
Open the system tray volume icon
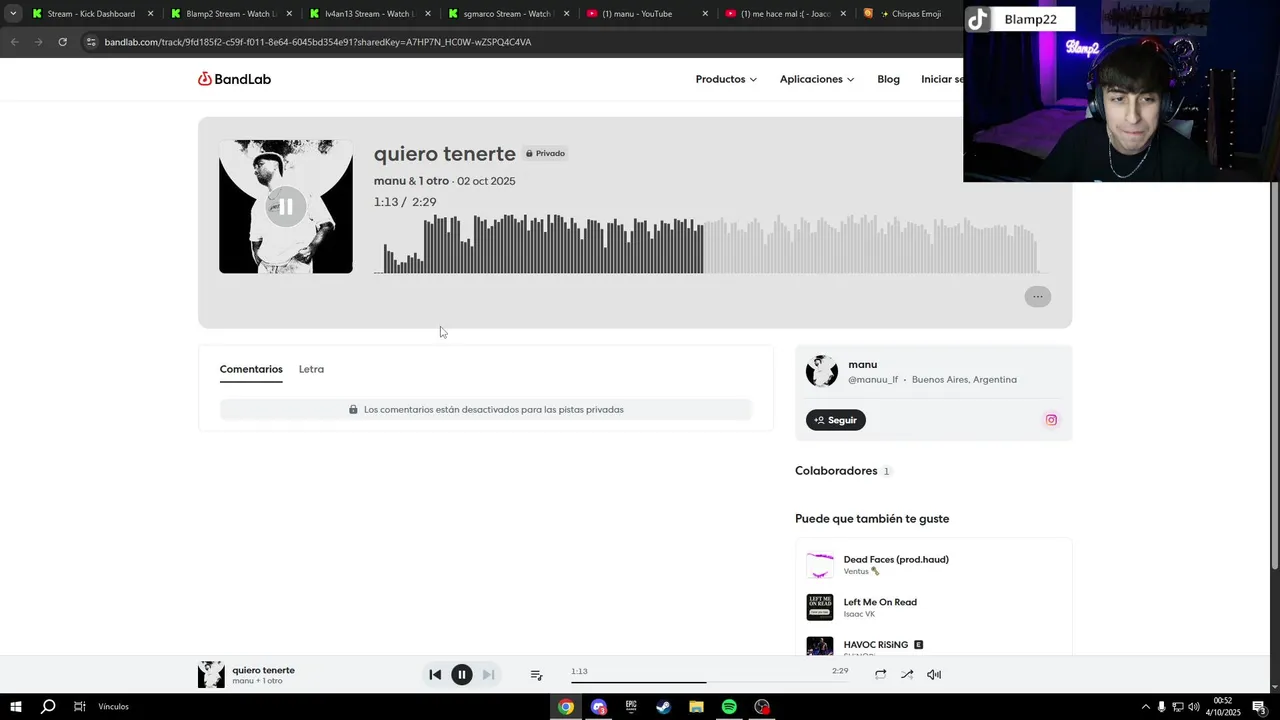point(1193,707)
